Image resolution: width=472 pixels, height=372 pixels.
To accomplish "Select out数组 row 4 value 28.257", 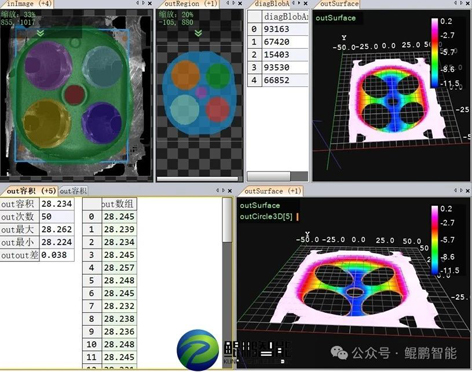I will 119,268.
